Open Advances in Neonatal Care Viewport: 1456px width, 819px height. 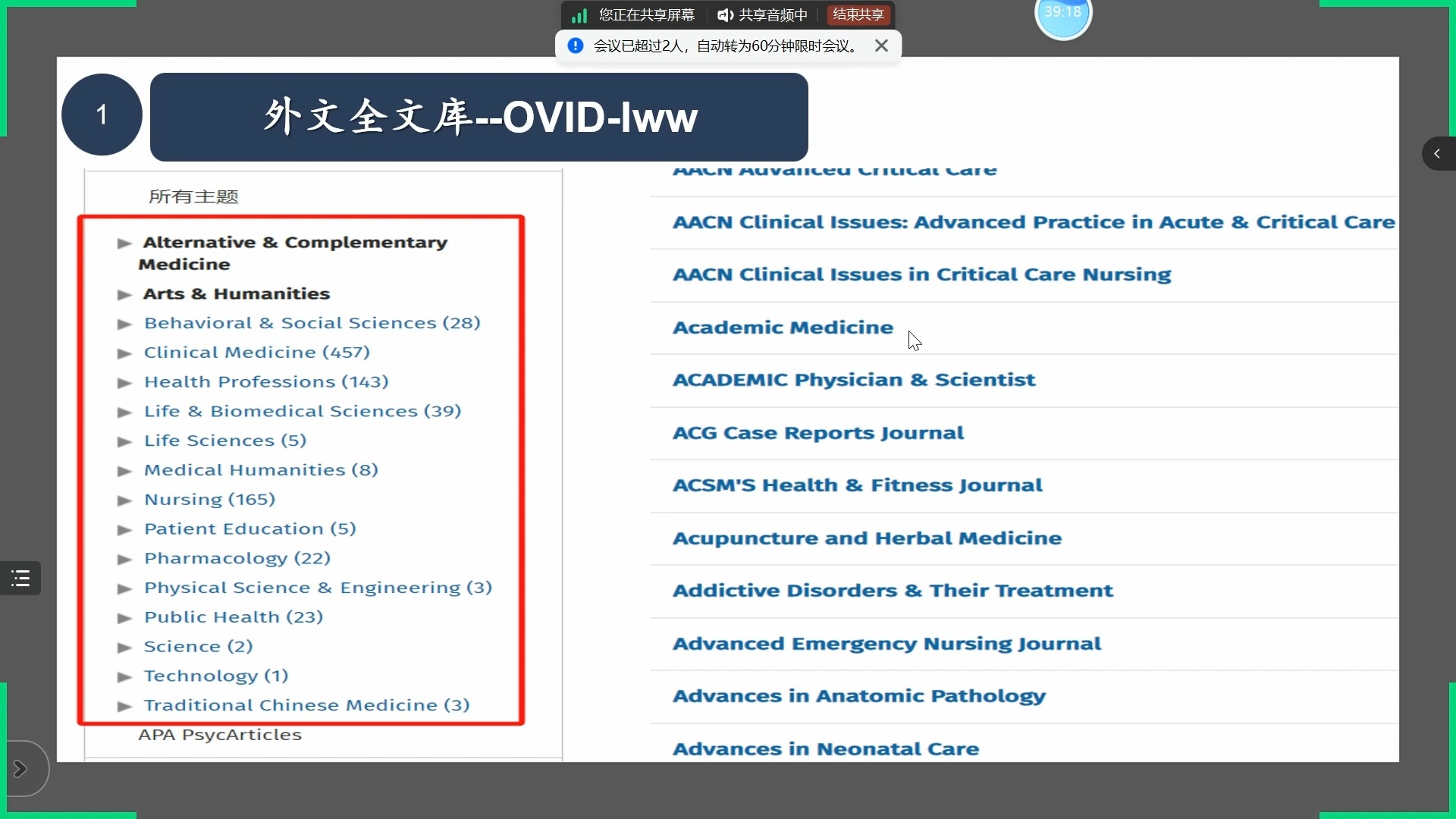(826, 749)
